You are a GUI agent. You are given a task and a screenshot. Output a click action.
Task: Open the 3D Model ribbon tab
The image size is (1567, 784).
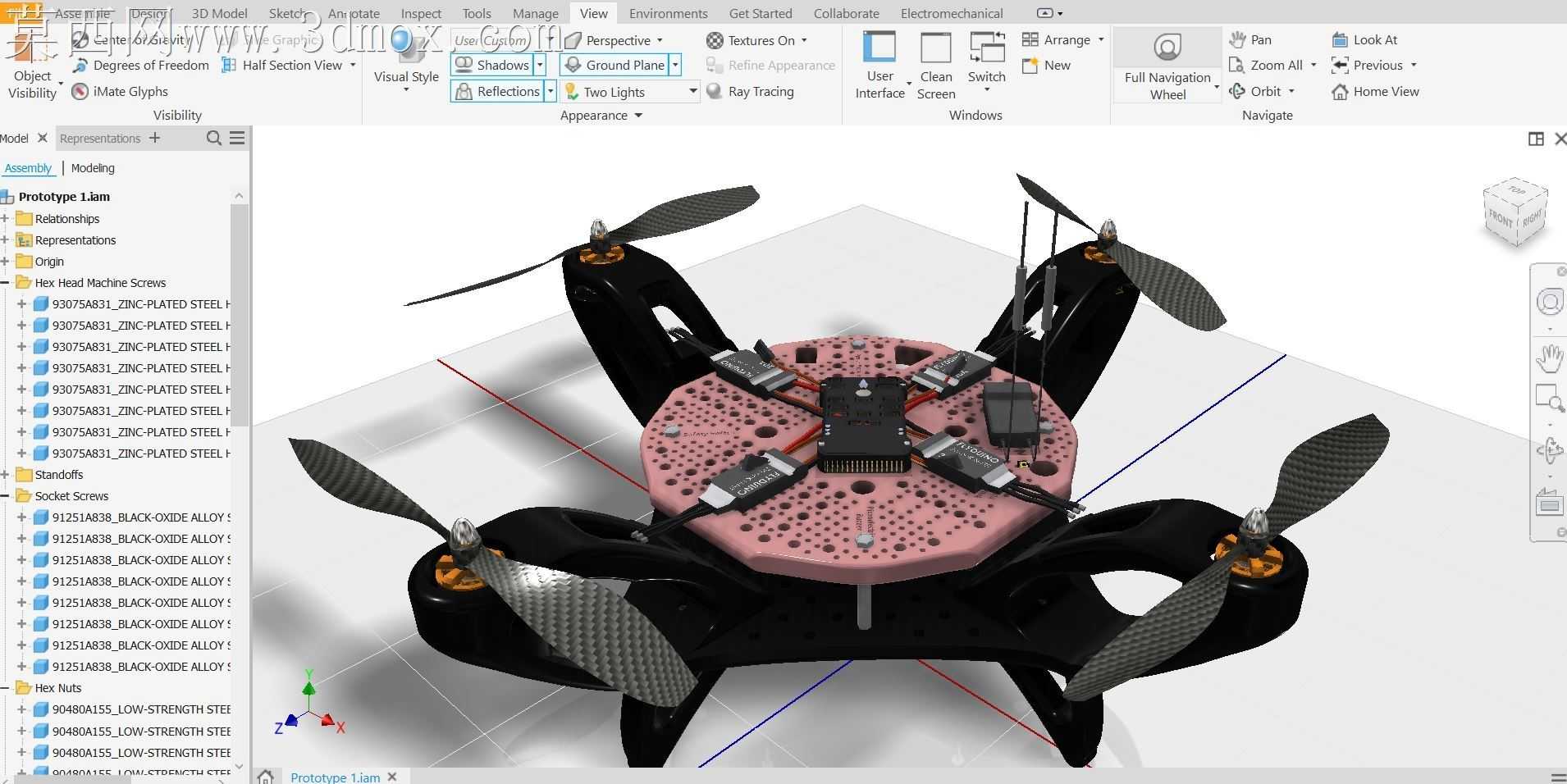coord(219,13)
